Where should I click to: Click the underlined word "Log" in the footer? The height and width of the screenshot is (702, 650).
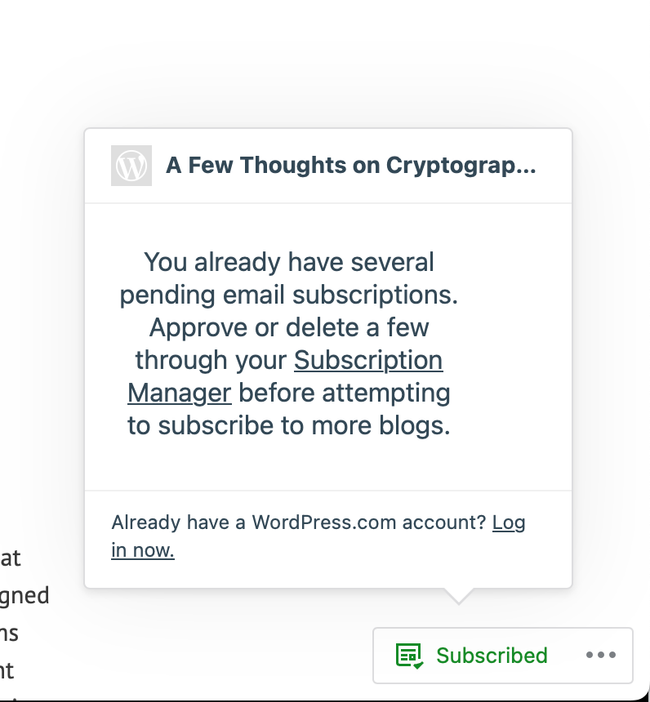508,523
